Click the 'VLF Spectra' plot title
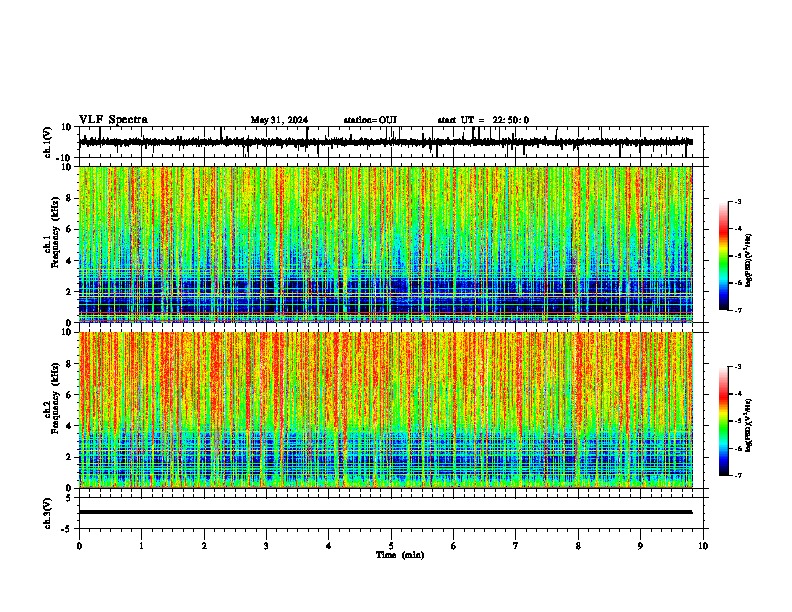Image resolution: width=792 pixels, height=612 pixels. [113, 120]
